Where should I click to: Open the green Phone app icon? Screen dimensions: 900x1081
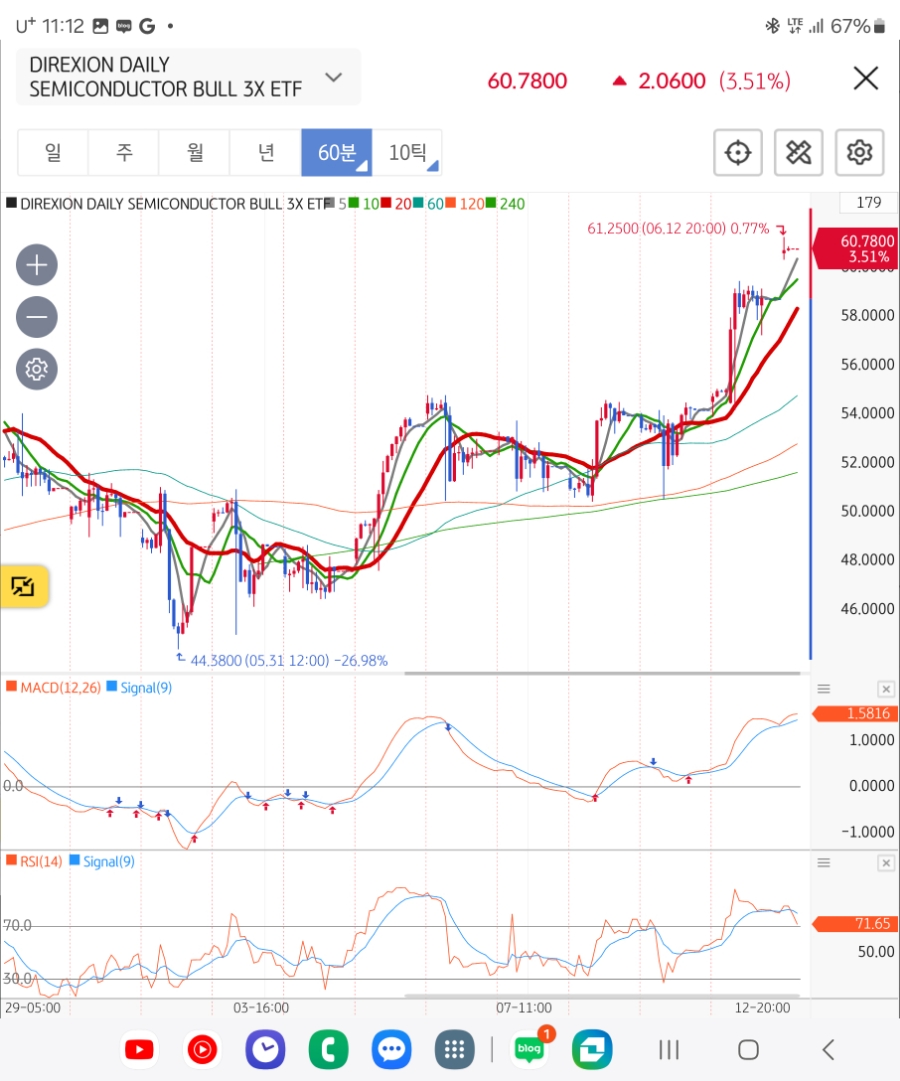(x=328, y=1049)
